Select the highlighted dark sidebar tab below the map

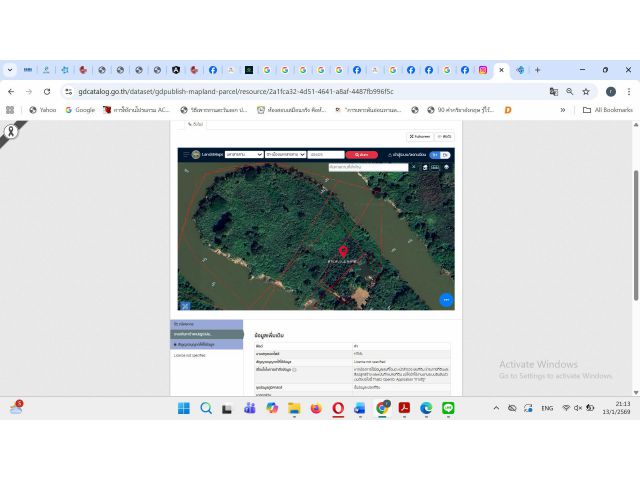[207, 333]
